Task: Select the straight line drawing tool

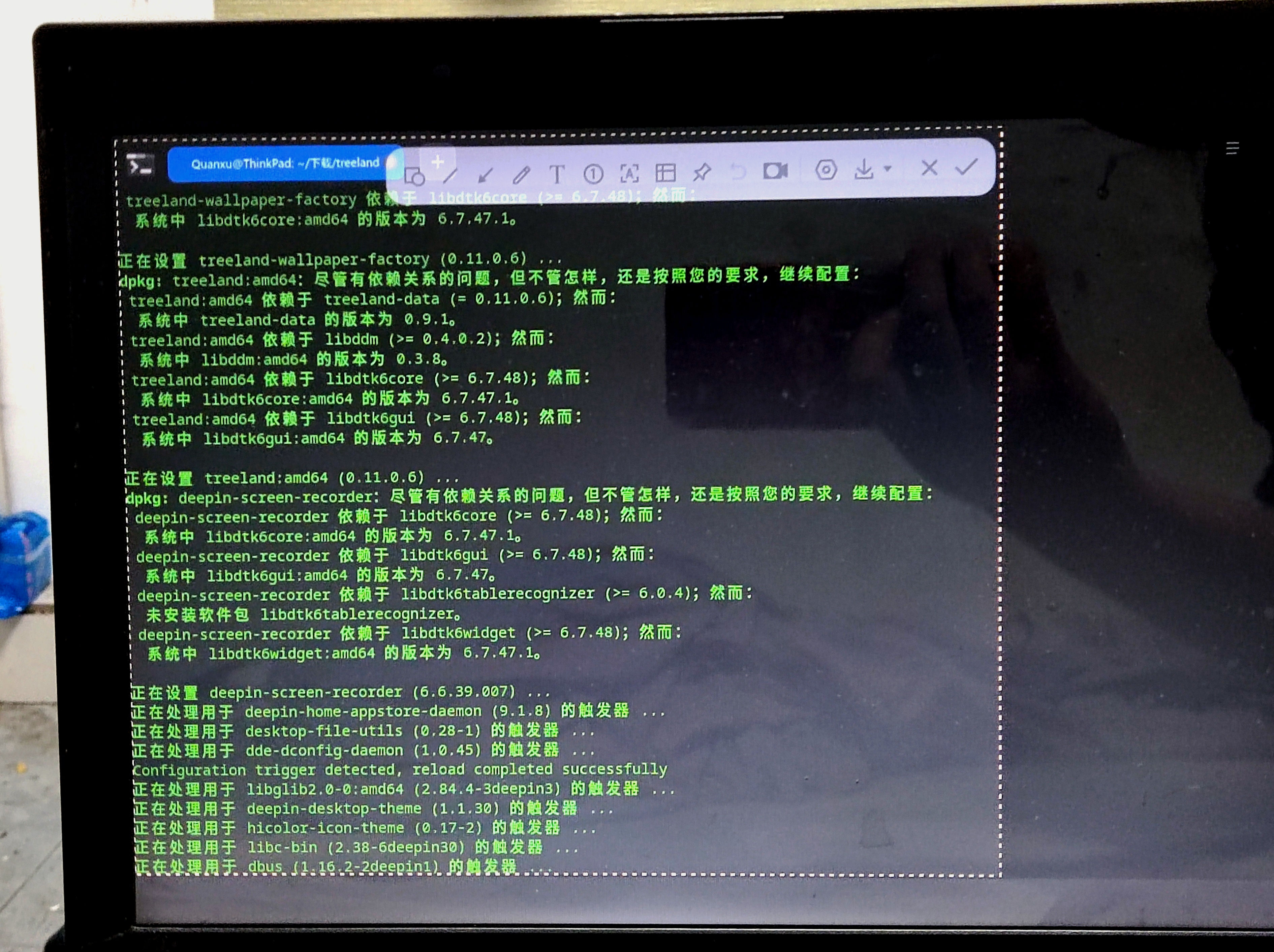Action: (x=451, y=176)
